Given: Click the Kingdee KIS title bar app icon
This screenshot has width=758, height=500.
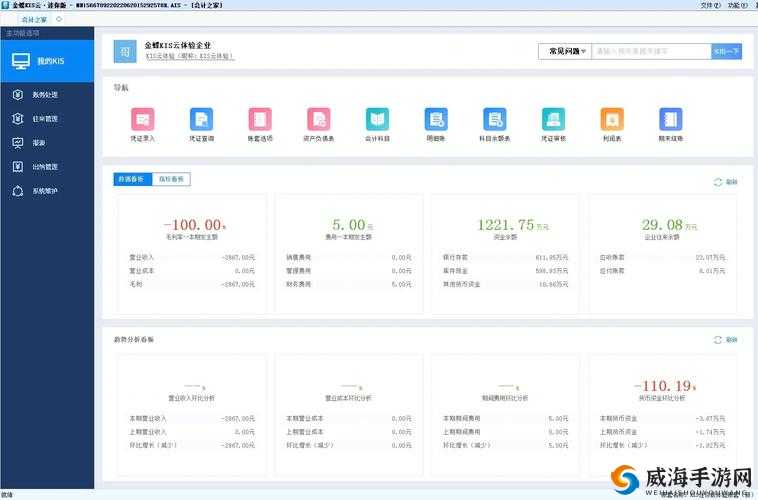Looking at the screenshot, I should (5, 5).
